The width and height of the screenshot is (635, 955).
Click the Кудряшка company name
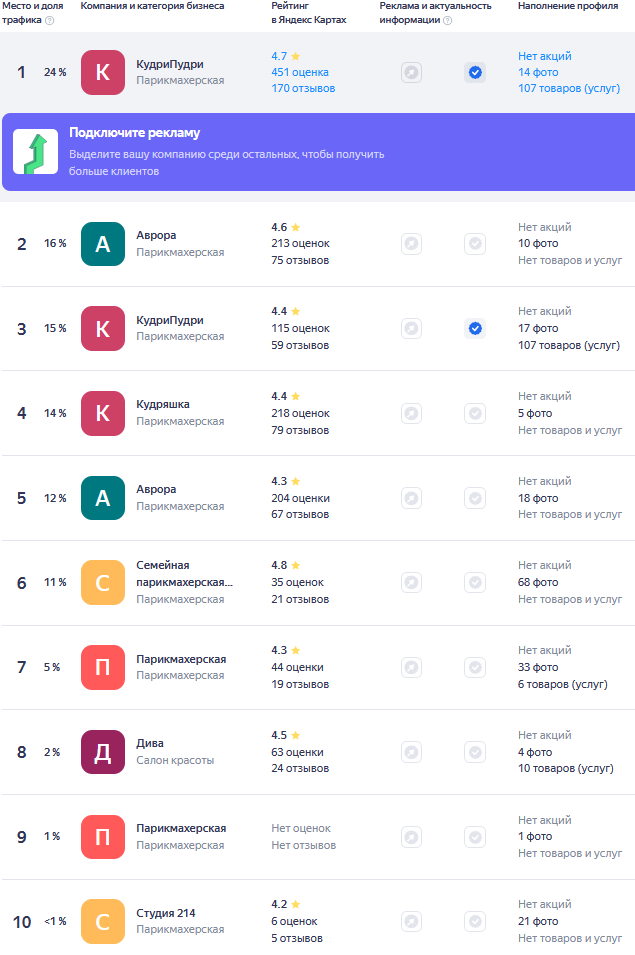pos(163,404)
